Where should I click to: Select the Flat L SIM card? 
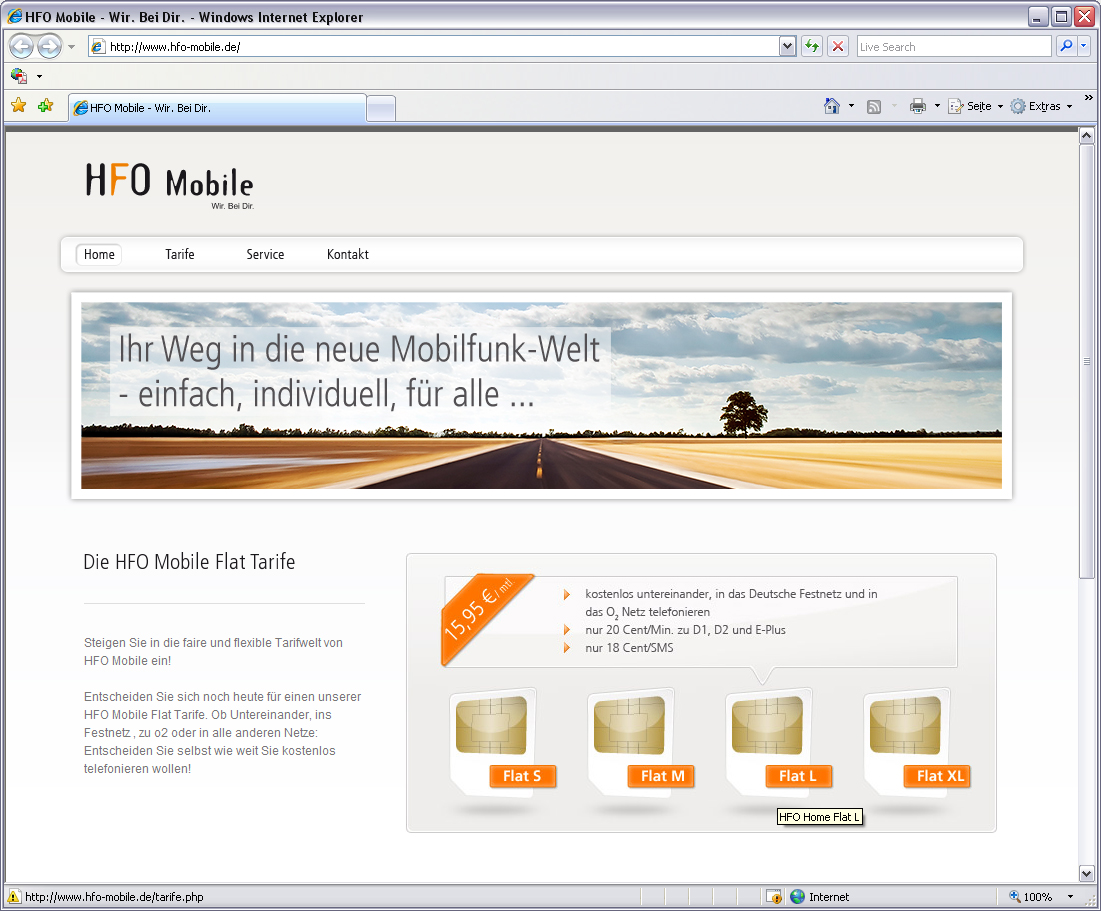[777, 741]
